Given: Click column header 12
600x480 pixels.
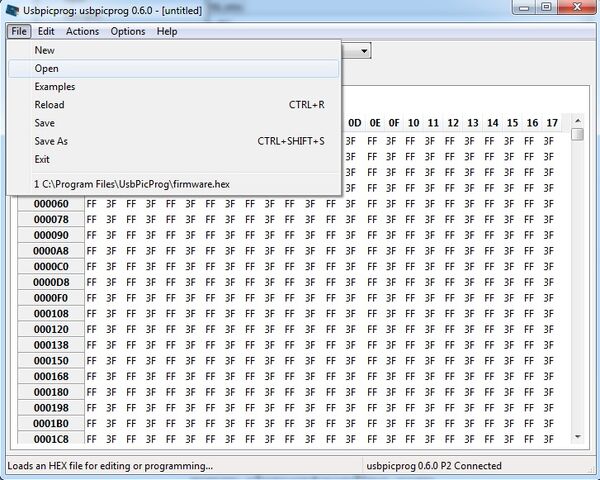Looking at the screenshot, I should click(453, 123).
